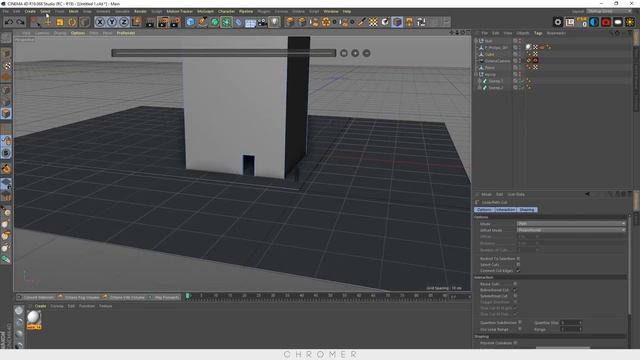Viewport: 640px width, 360px height.
Task: Switch to Polygons mode
Action: coord(6,113)
